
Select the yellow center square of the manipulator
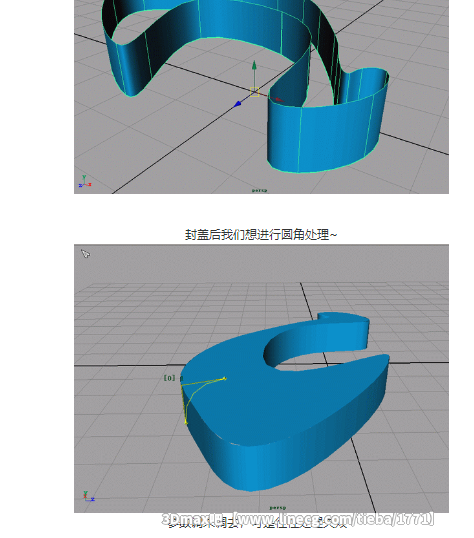coord(254,92)
